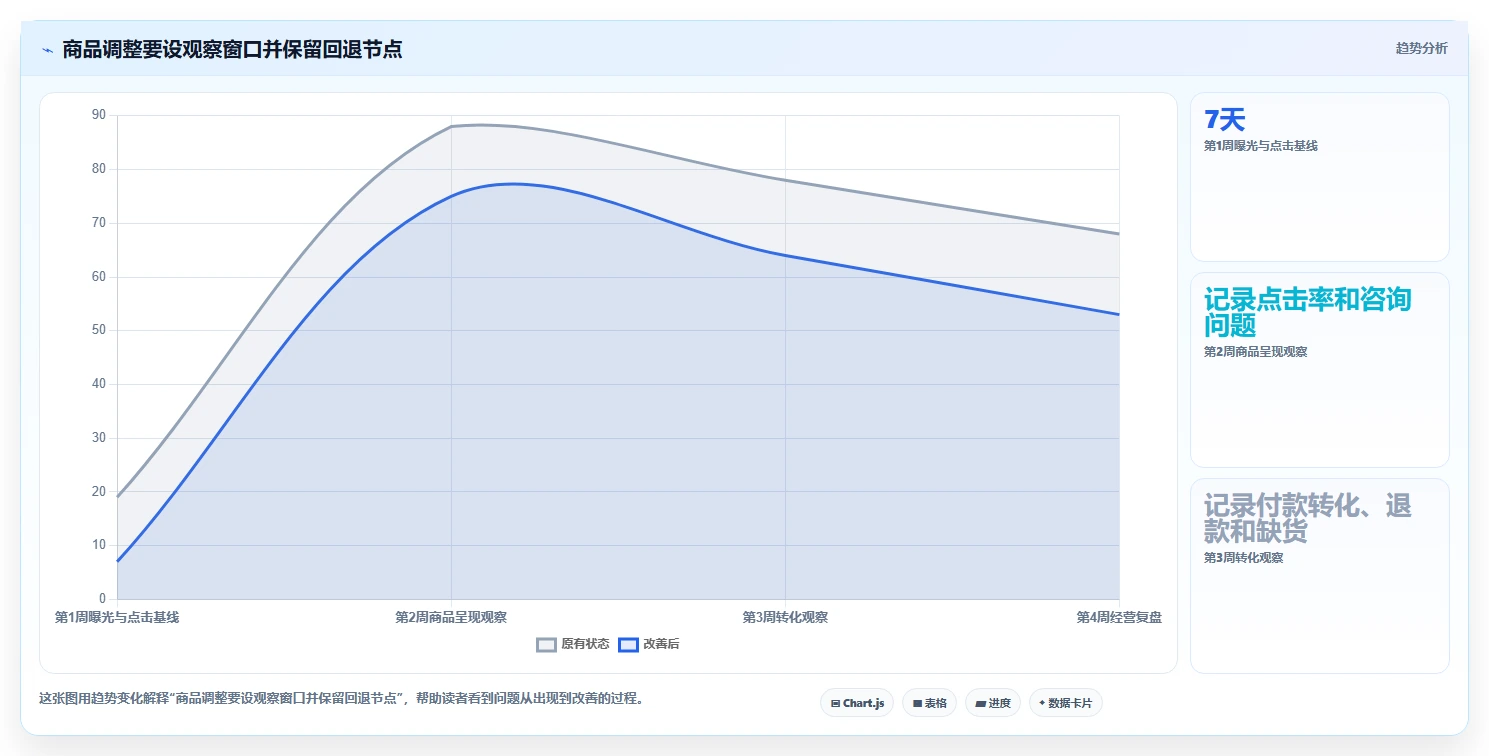This screenshot has height=756, width=1489.
Task: Select the 表格 tag
Action: tap(929, 703)
